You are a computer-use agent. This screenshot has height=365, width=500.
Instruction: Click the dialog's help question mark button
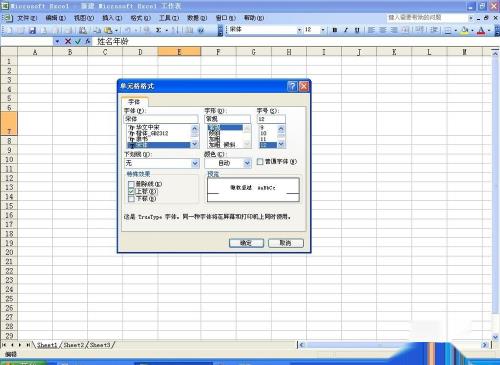click(x=292, y=87)
